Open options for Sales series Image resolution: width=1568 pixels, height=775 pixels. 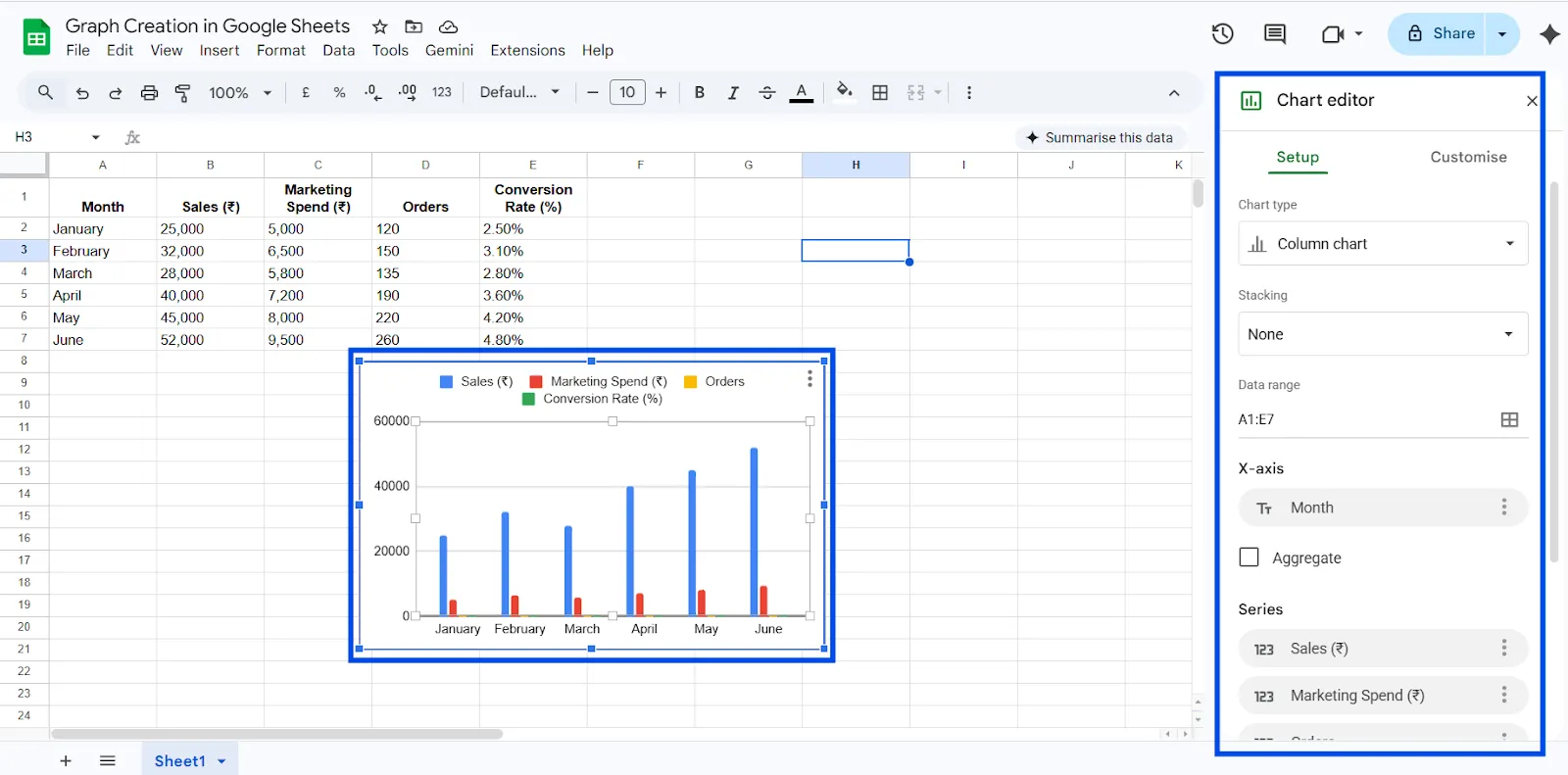point(1503,648)
